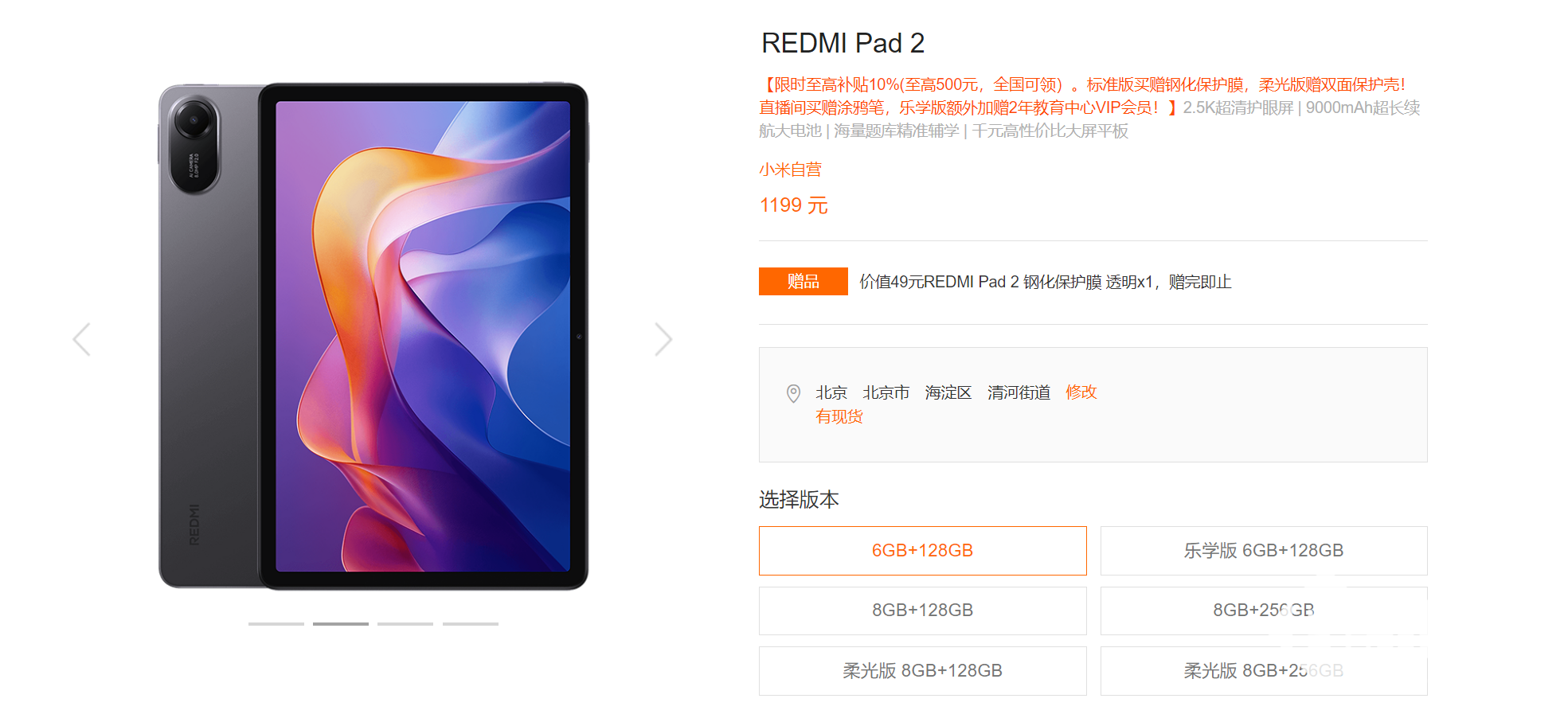Click the 北京市 city in address
The image size is (1568, 718).
tap(886, 392)
